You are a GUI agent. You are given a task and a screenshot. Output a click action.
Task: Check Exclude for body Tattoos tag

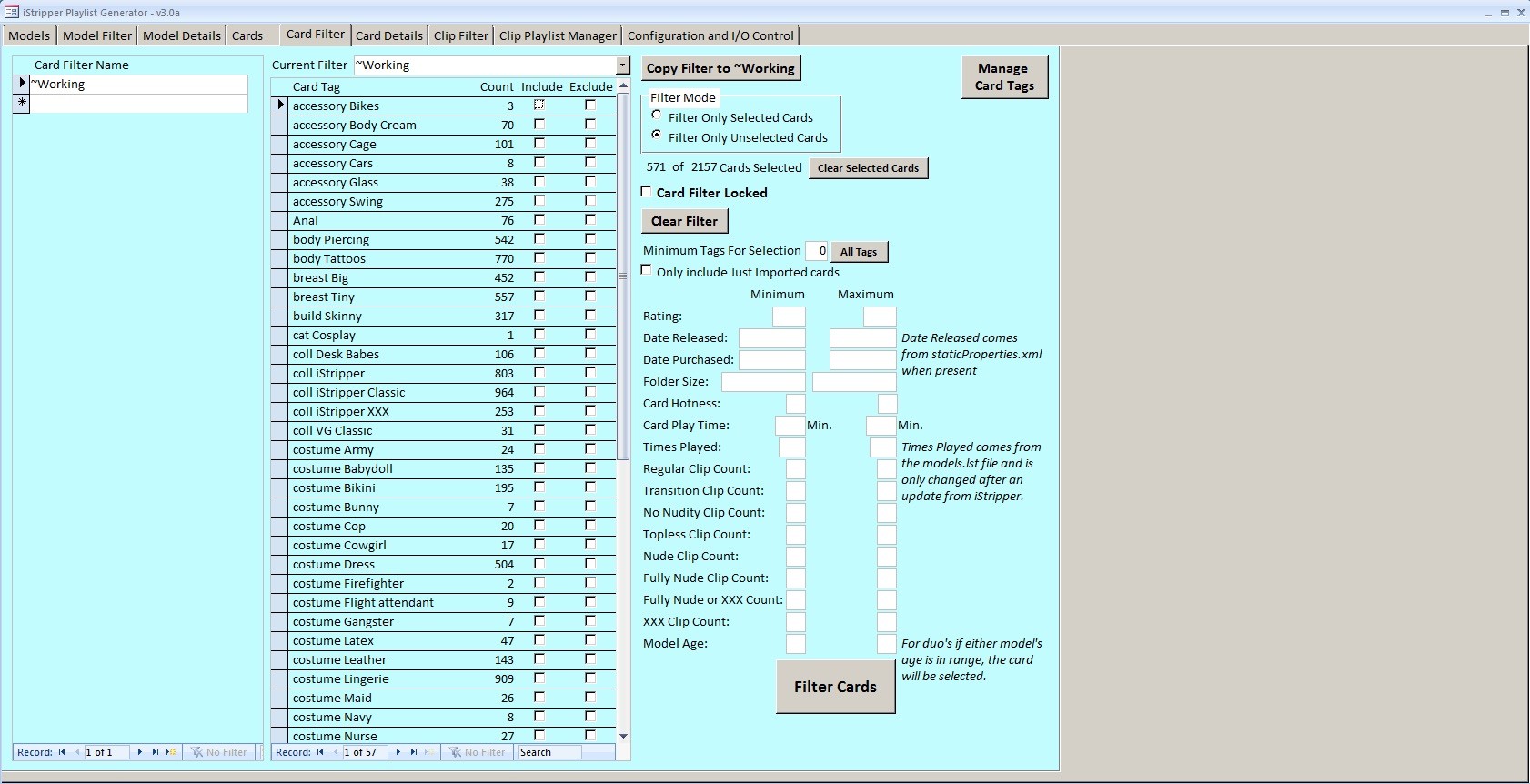point(590,258)
